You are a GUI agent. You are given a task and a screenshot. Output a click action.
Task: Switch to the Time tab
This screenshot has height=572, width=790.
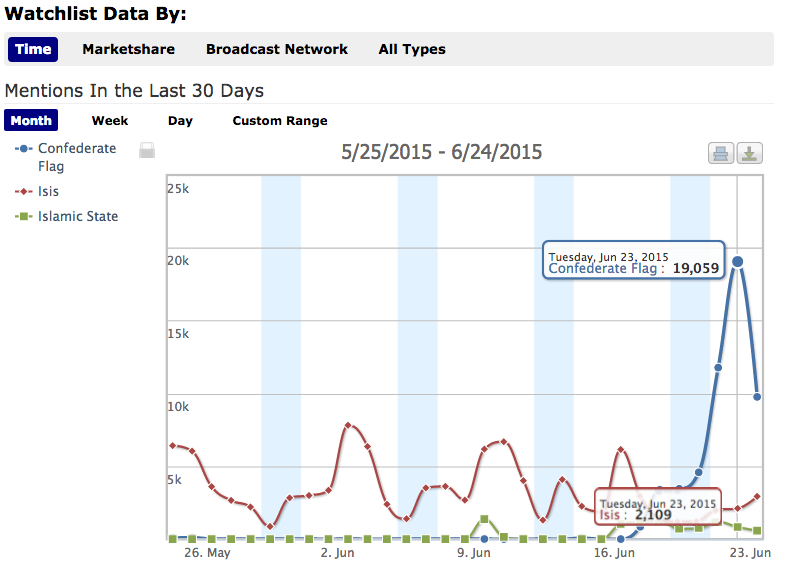point(33,49)
